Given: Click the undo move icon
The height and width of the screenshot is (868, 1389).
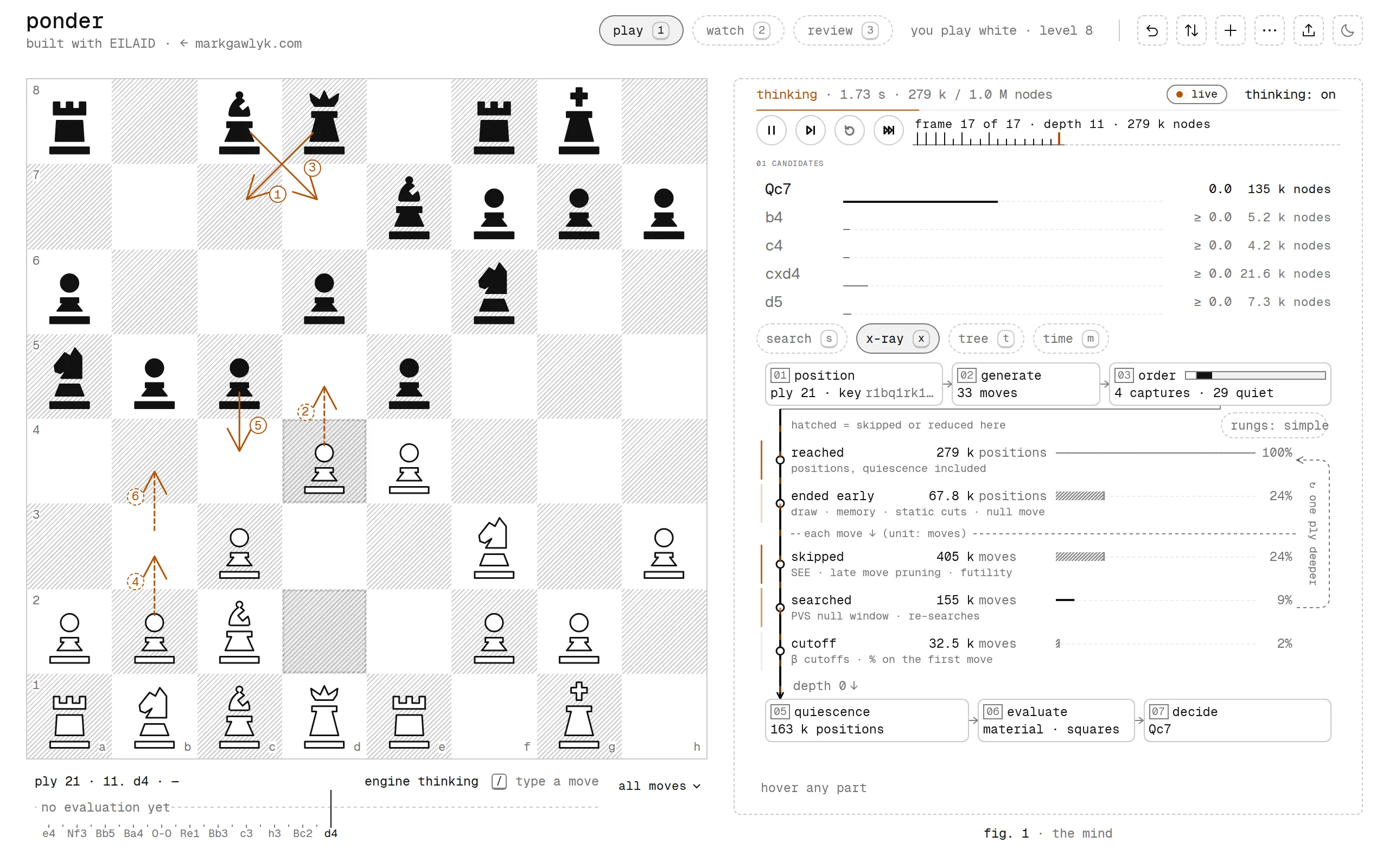Looking at the screenshot, I should [1152, 30].
